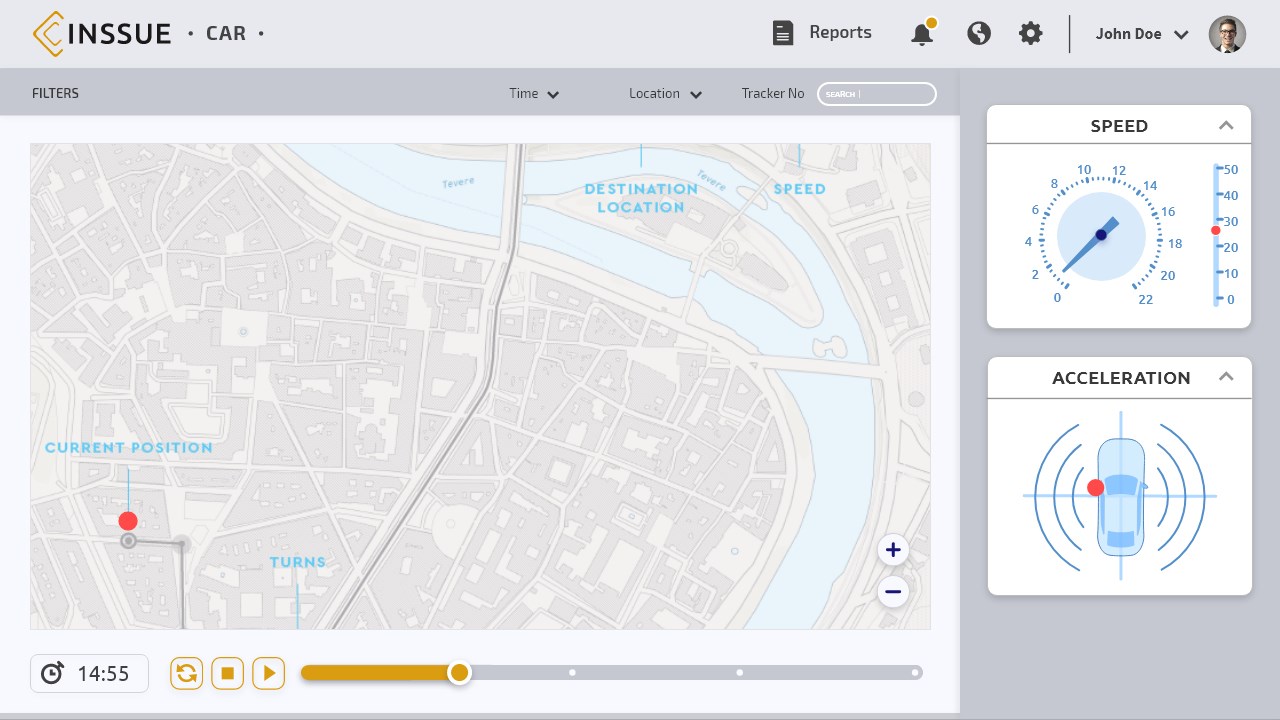Click the repeat playback button
Image resolution: width=1280 pixels, height=720 pixels.
click(186, 673)
